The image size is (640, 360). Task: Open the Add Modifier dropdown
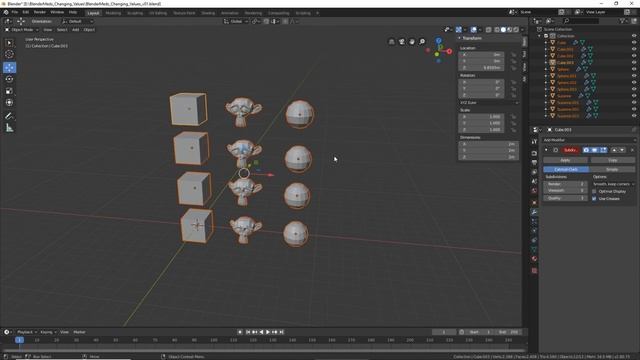pos(589,140)
